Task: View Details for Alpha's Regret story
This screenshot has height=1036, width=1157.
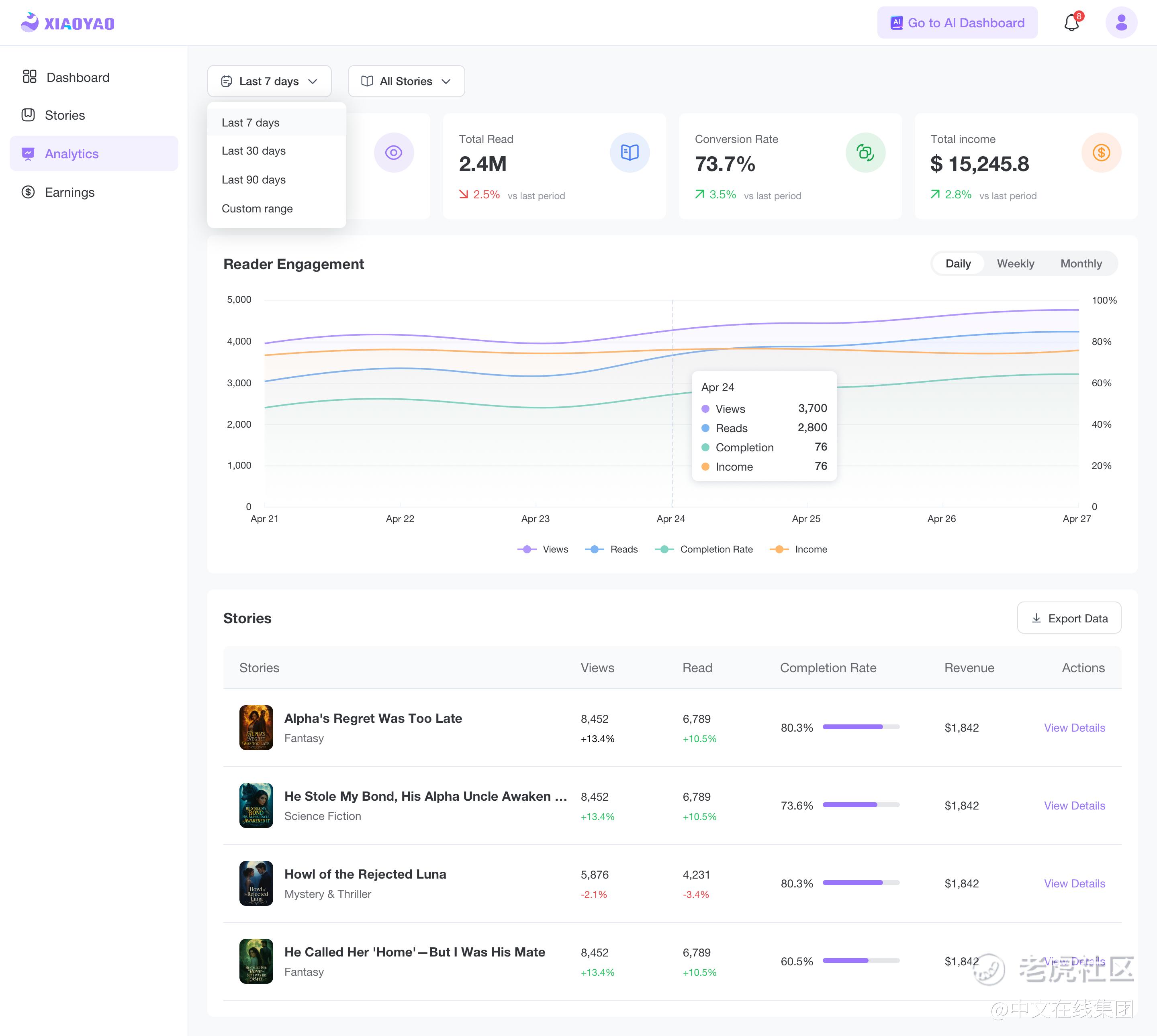Action: pos(1074,728)
